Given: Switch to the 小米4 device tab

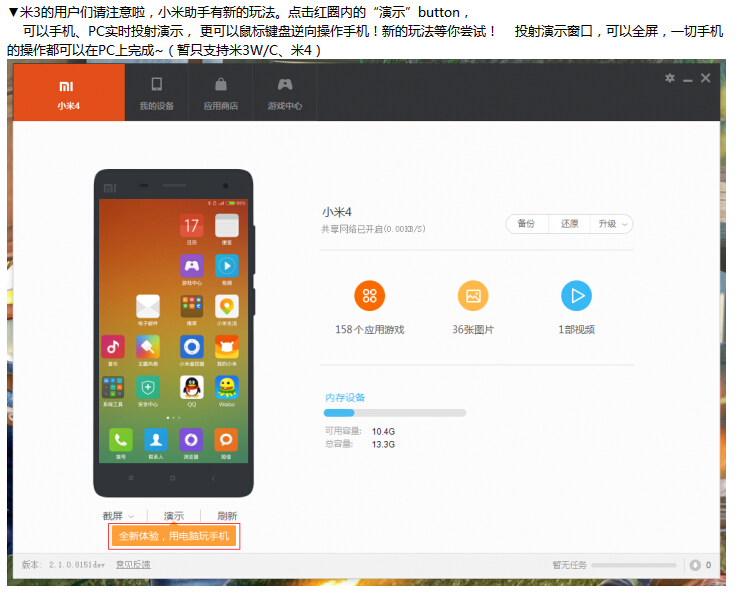Looking at the screenshot, I should 69,93.
